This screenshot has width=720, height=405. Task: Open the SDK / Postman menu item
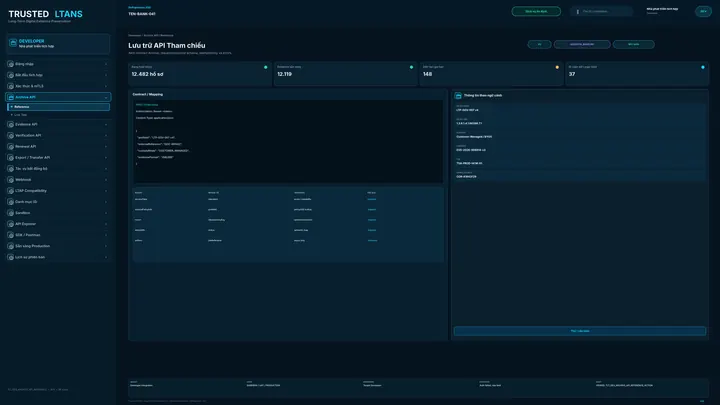point(58,235)
